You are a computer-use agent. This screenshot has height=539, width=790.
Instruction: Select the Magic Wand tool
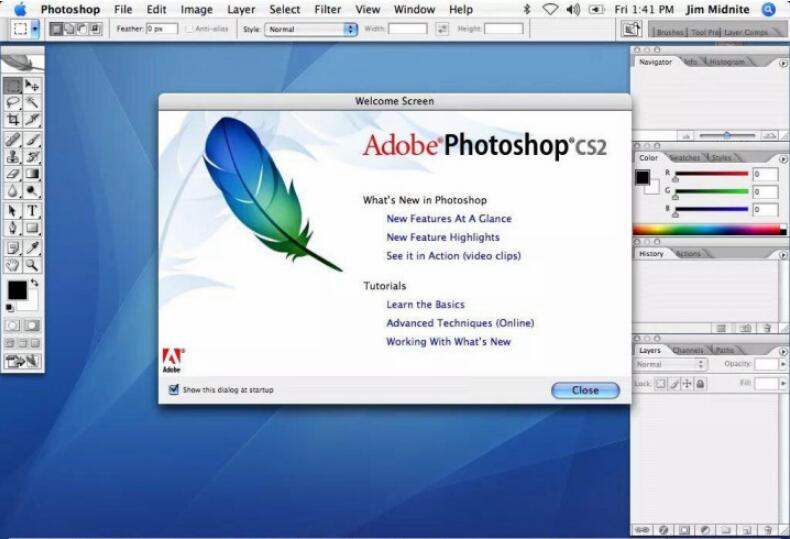32,103
